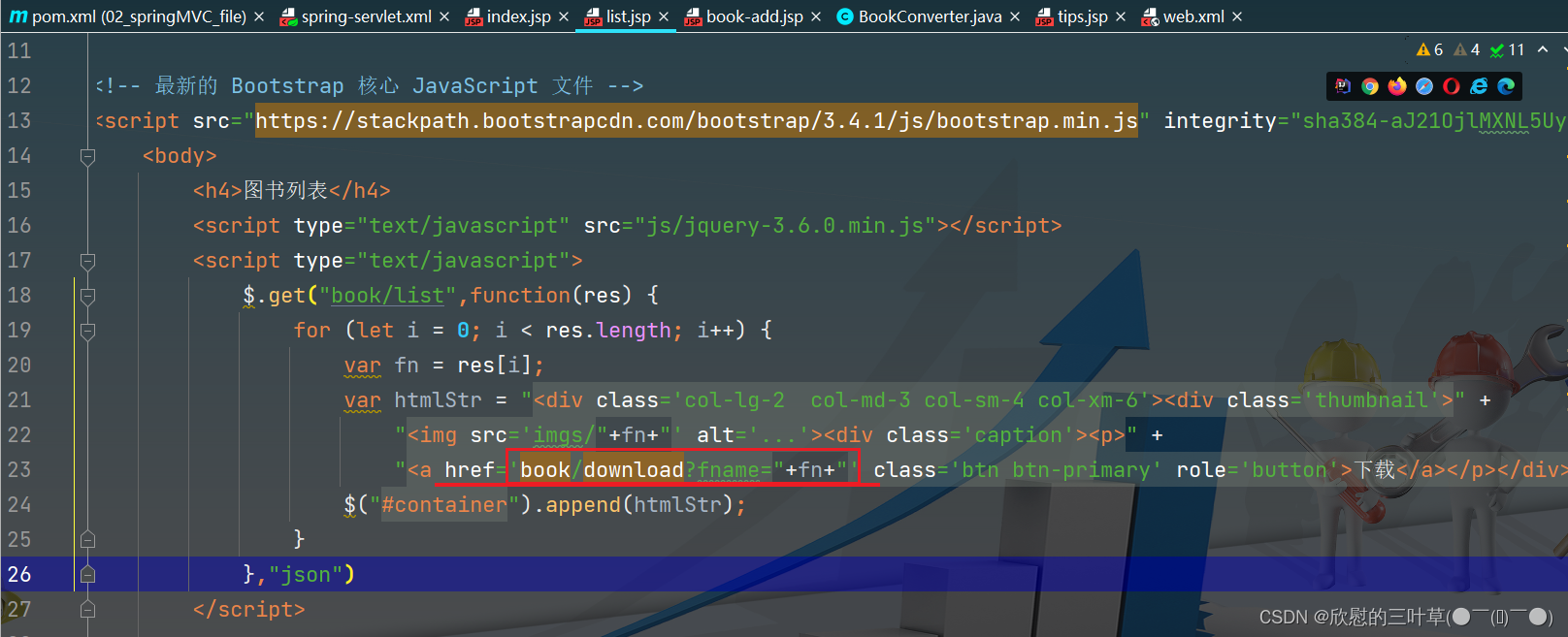Click the js/jquery-3.6.0.min.js source path
This screenshot has height=637, width=1568.
[785, 226]
